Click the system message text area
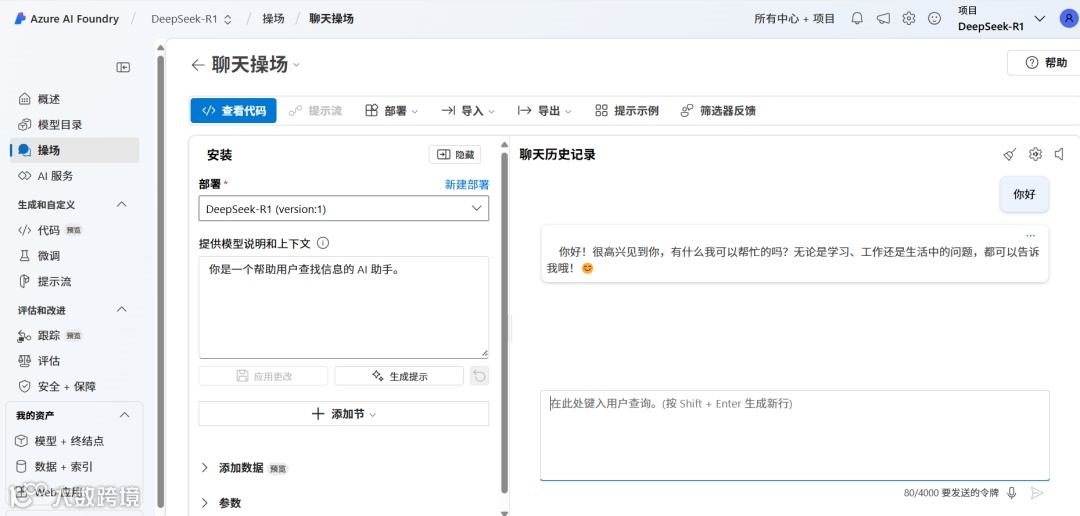 (x=343, y=307)
